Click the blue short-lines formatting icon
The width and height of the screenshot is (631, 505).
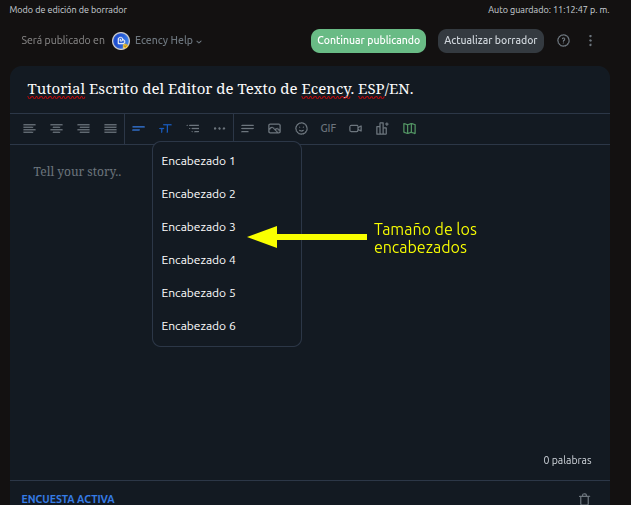click(138, 129)
